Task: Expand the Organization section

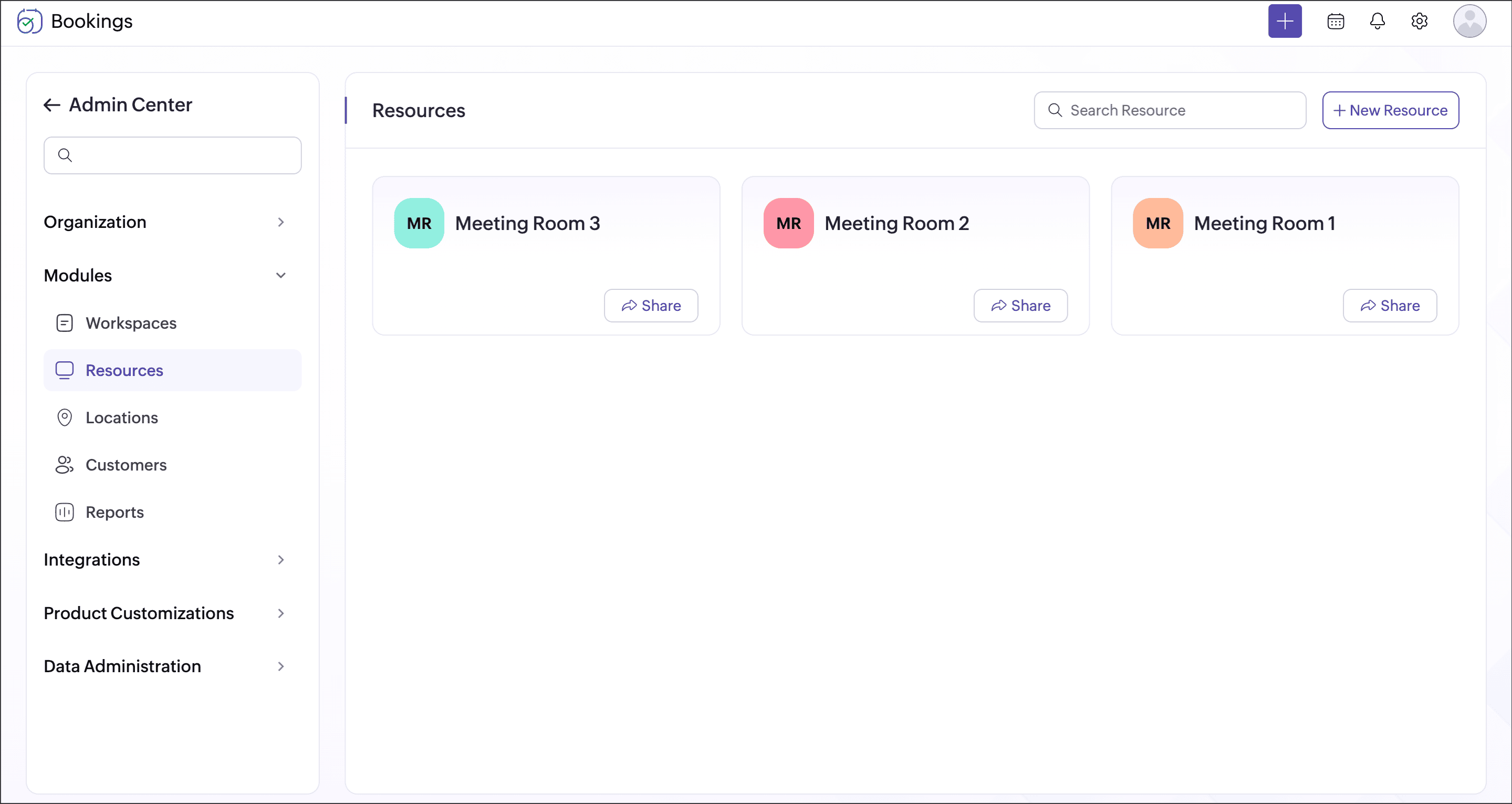Action: [172, 223]
